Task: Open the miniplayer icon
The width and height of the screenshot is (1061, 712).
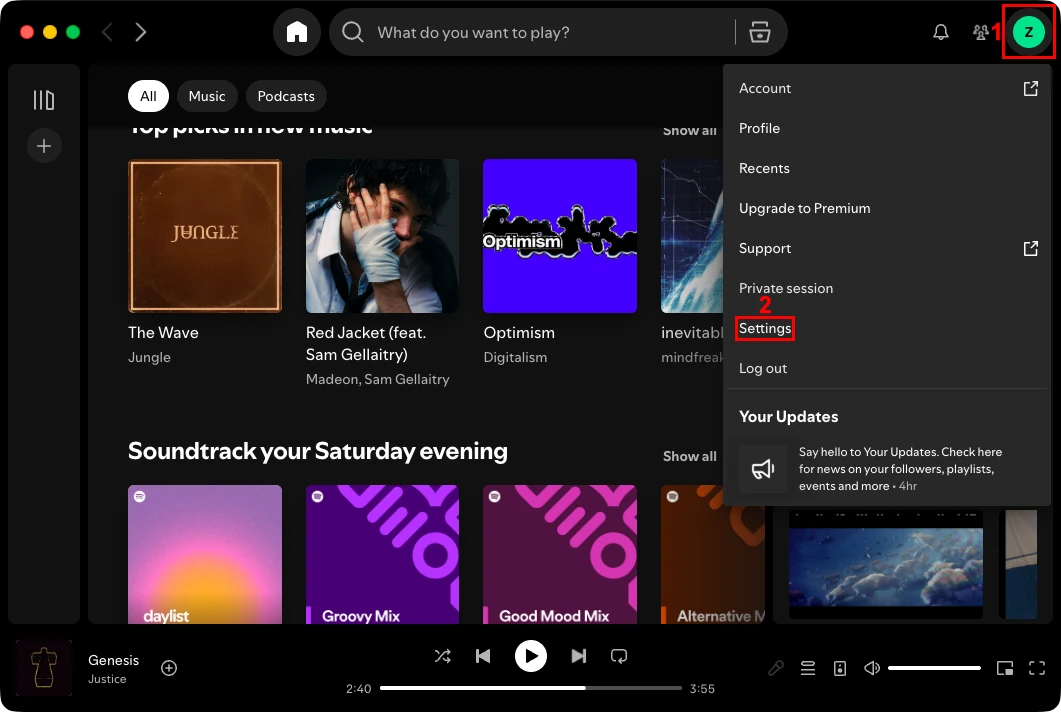Action: 1005,669
